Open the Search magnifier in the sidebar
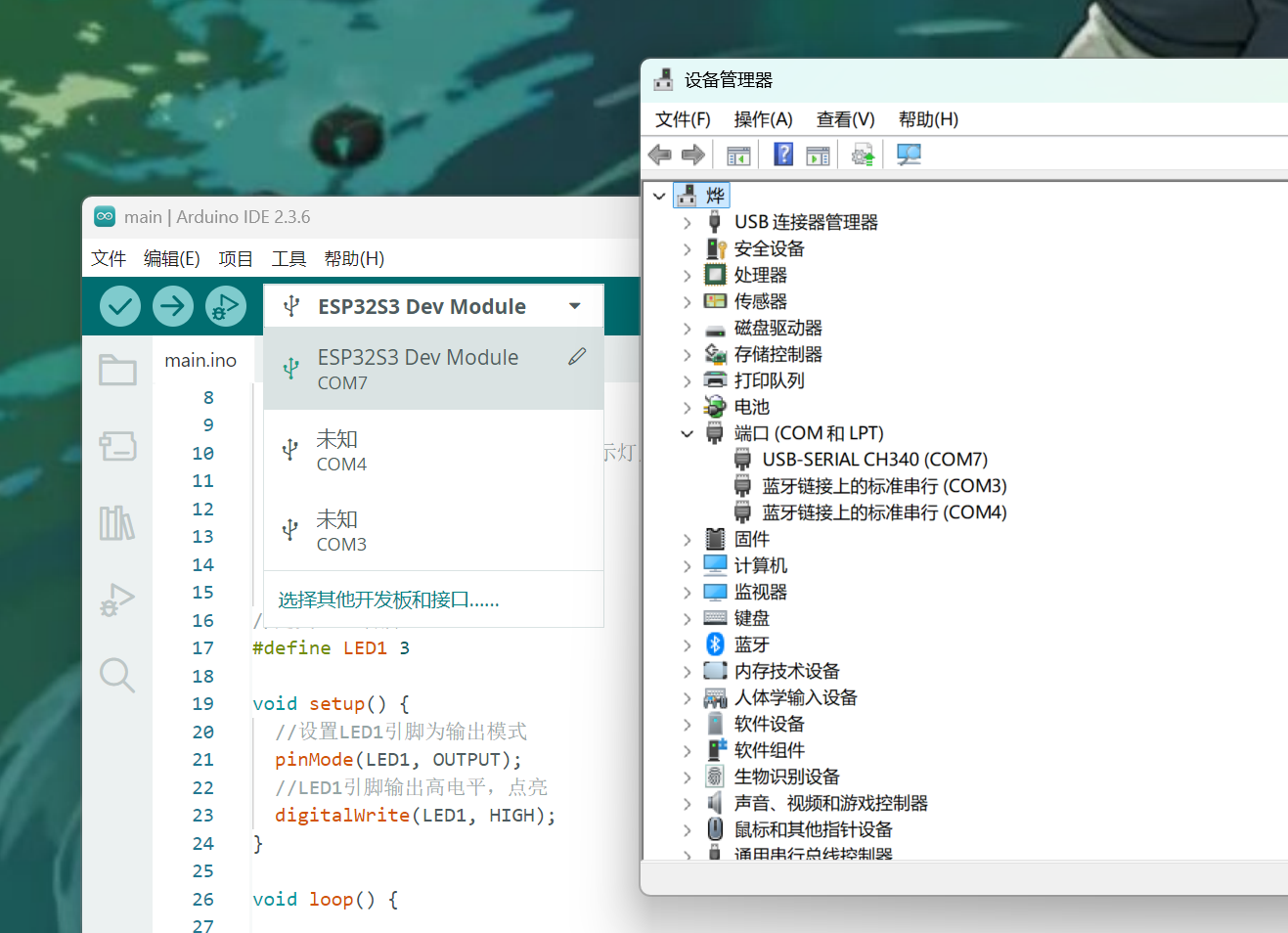 [117, 675]
